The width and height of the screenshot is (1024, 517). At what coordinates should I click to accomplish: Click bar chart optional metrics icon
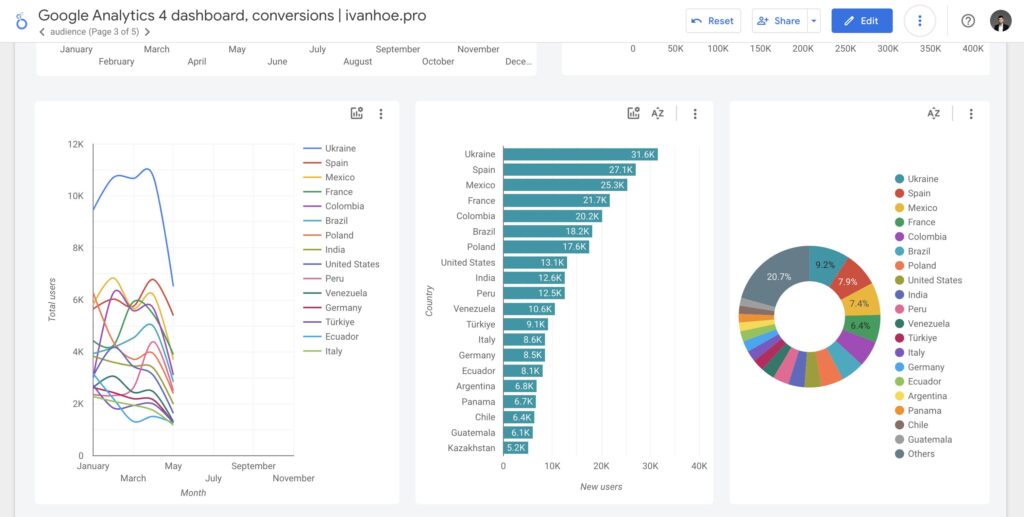633,114
